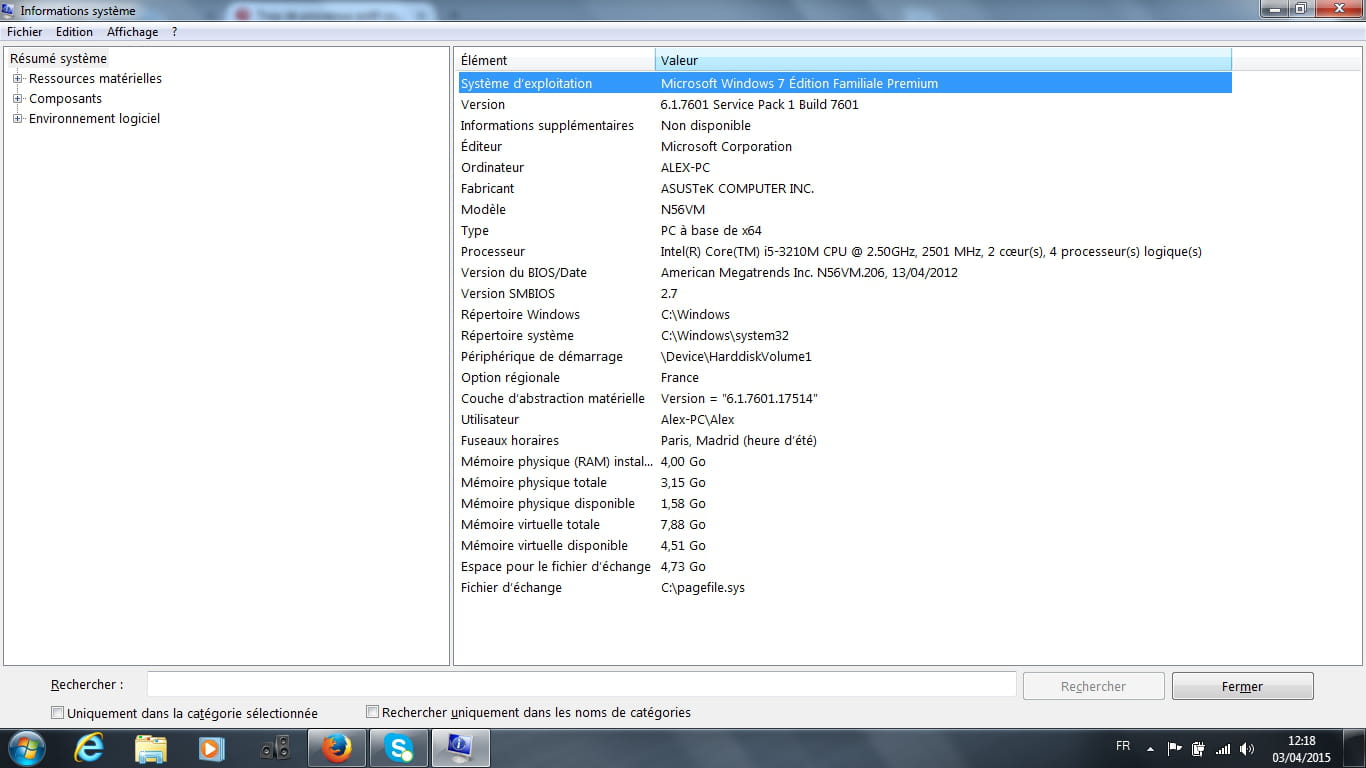The width and height of the screenshot is (1366, 768).
Task: Sort by the Élément column header
Action: (x=556, y=60)
